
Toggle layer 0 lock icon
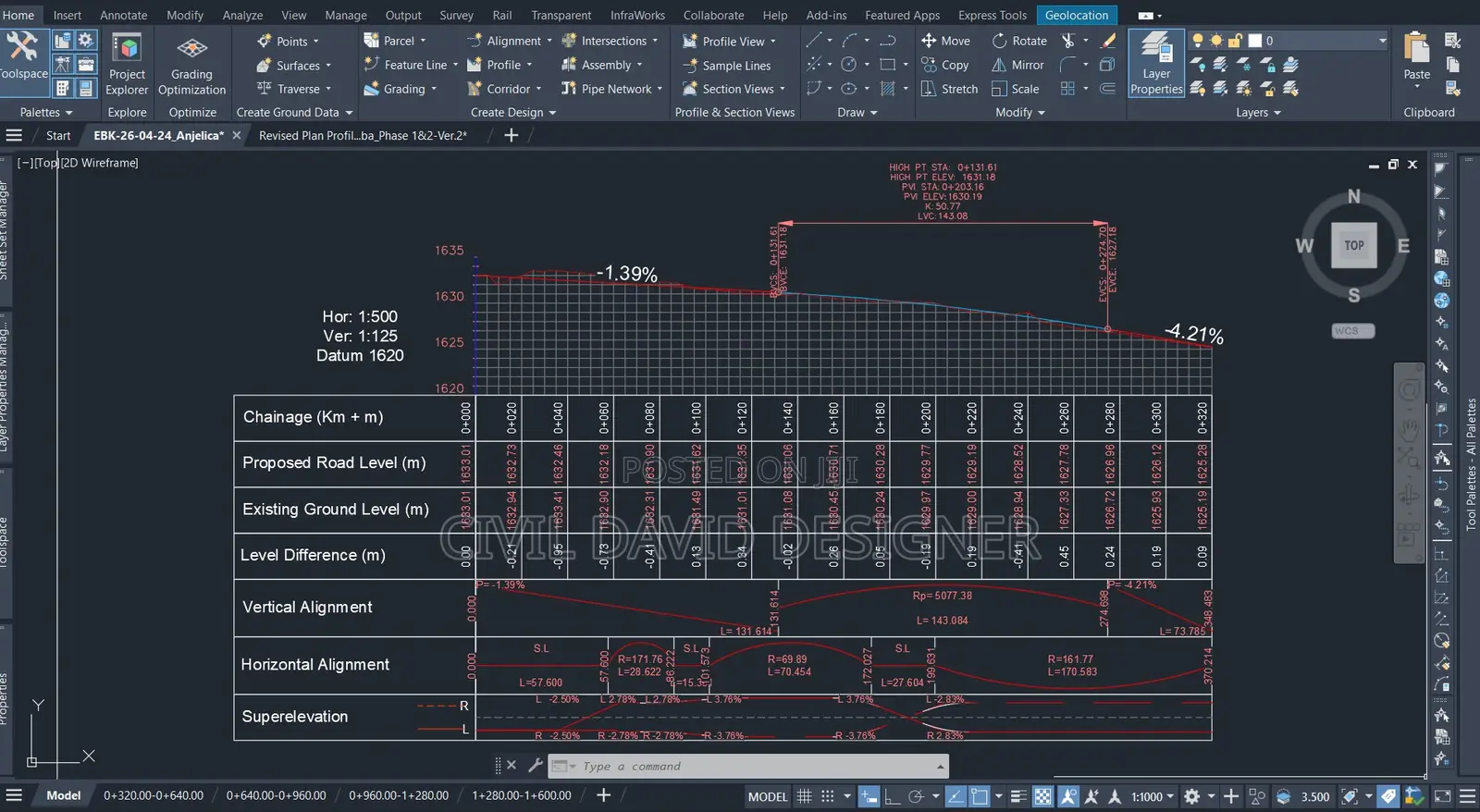(1235, 41)
